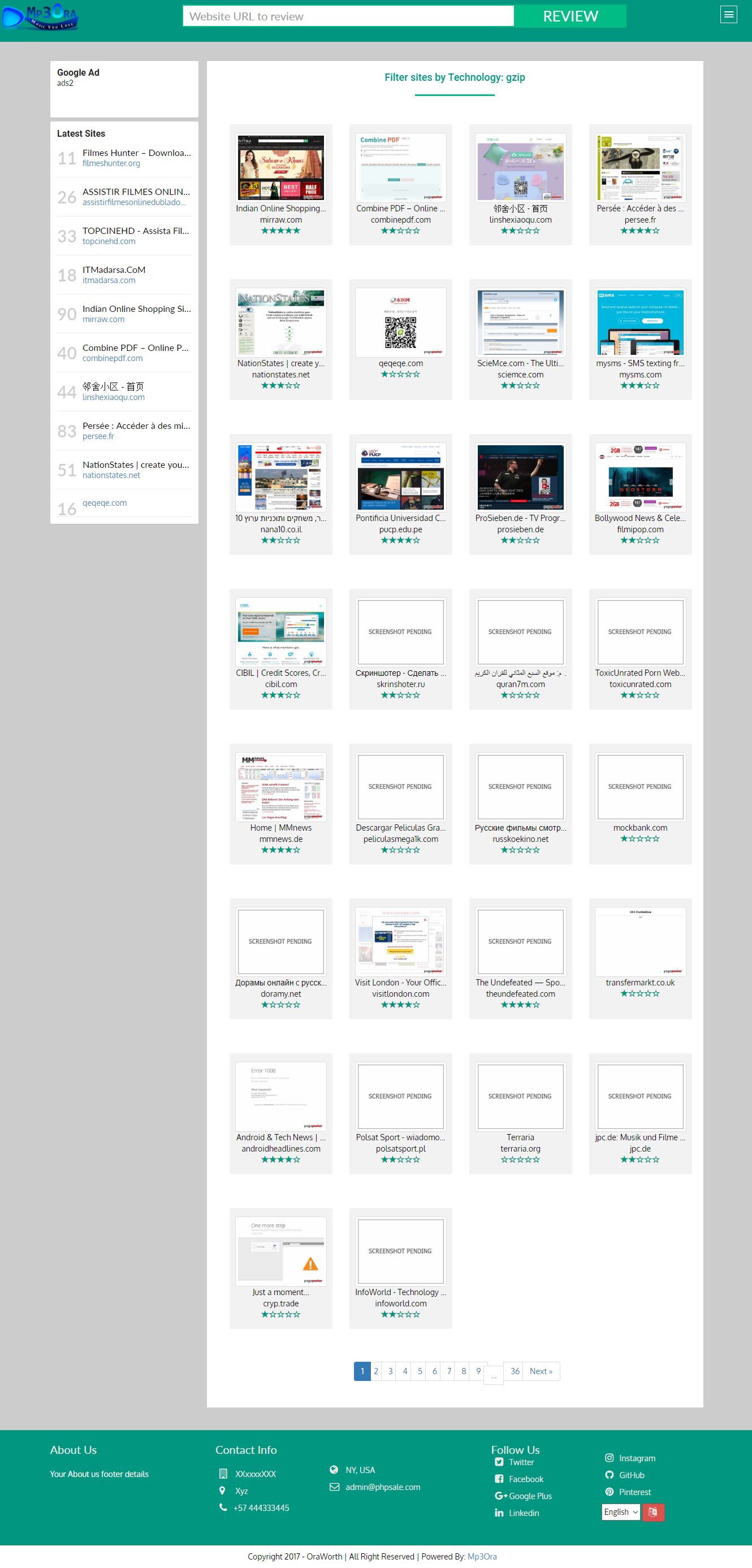Click the Instagram icon in footer
Screen dimensions: 752x1568
point(609,1458)
